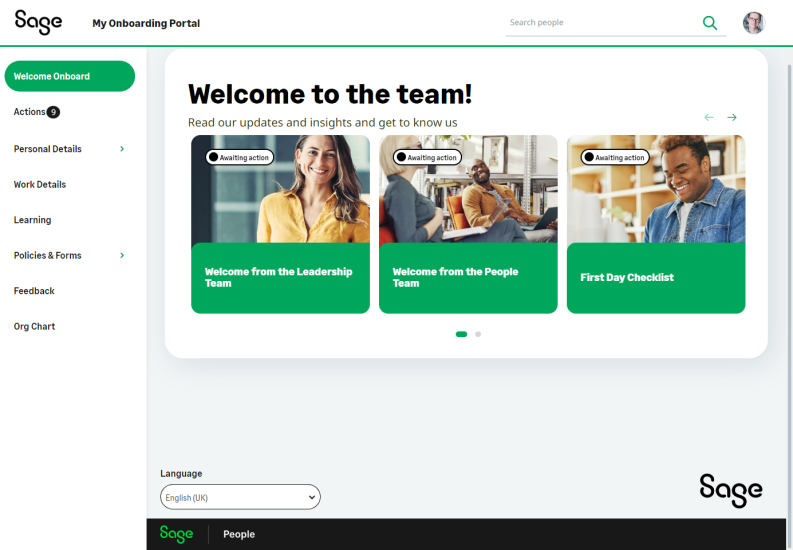Click the green Sage logo in footer
Viewport: 793px width, 550px height.
176,534
